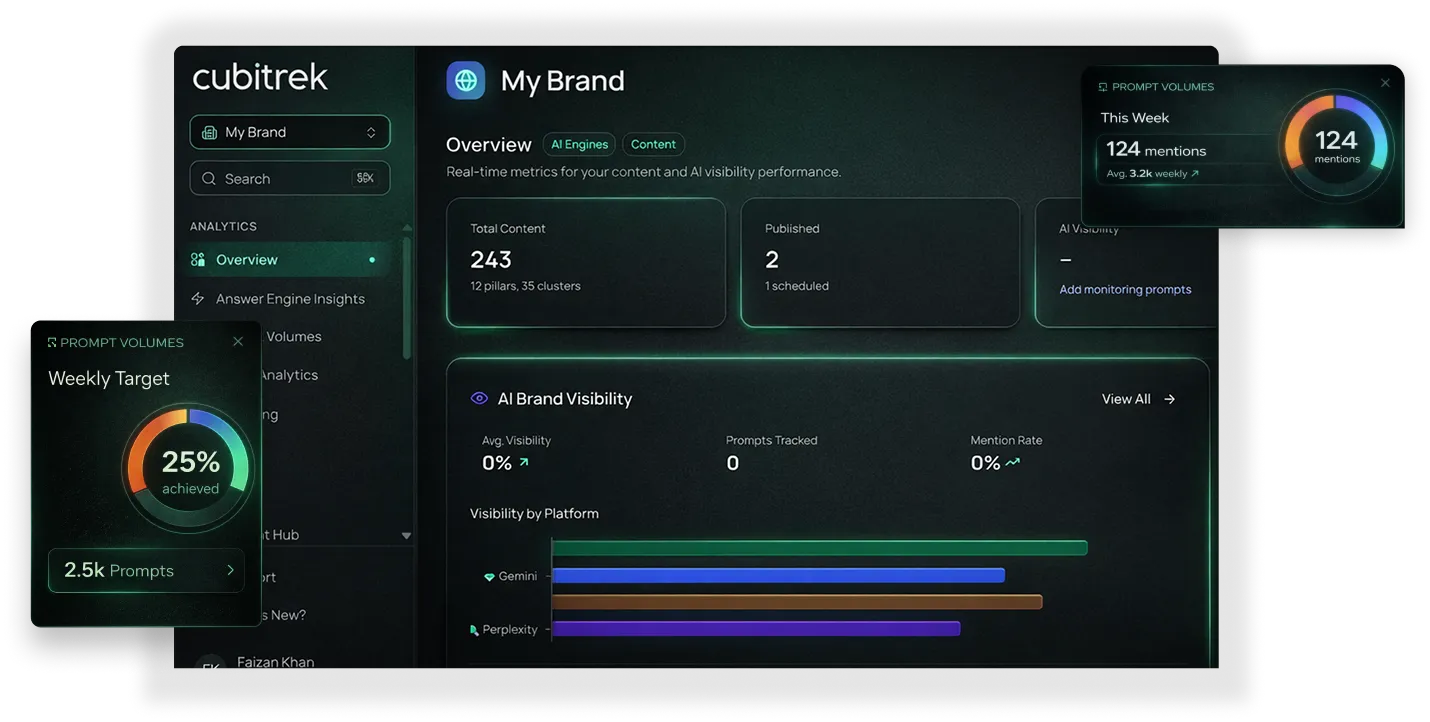The height and width of the screenshot is (722, 1430).
Task: Close the This Week prompt volumes card
Action: (x=1385, y=83)
